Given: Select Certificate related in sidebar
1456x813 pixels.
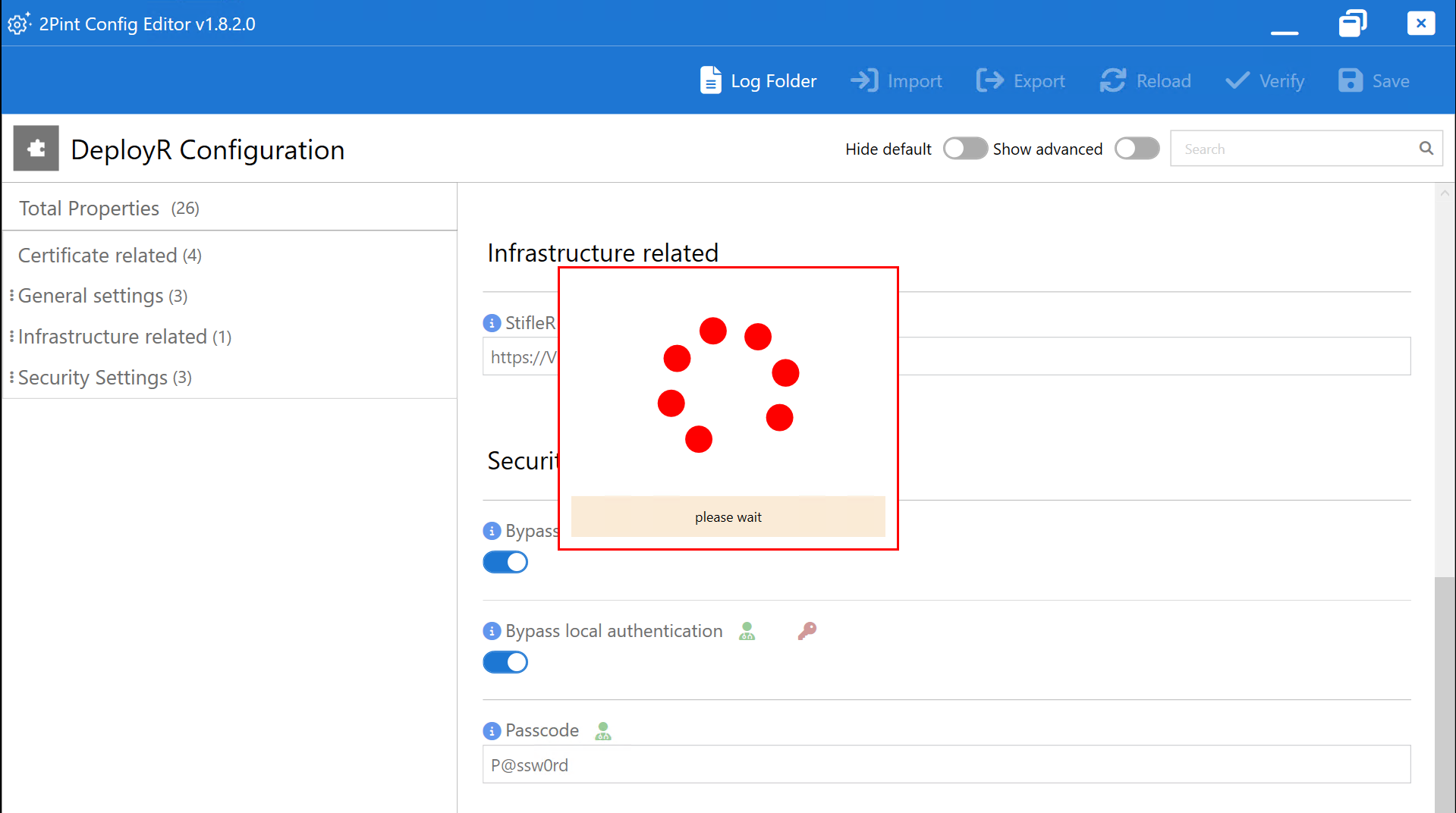Looking at the screenshot, I should coord(110,256).
